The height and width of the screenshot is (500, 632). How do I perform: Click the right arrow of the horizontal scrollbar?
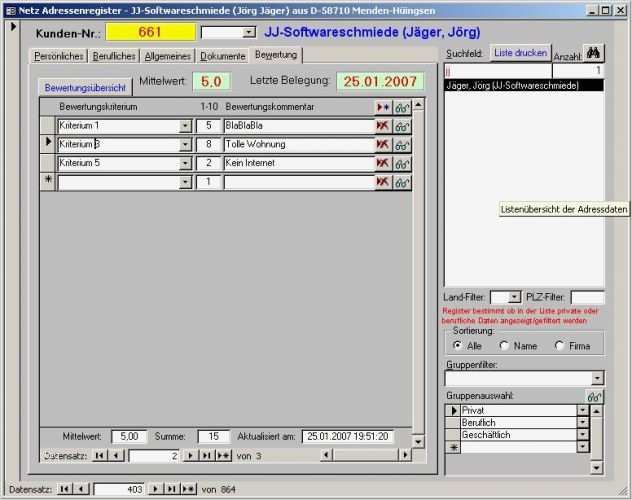tap(405, 455)
